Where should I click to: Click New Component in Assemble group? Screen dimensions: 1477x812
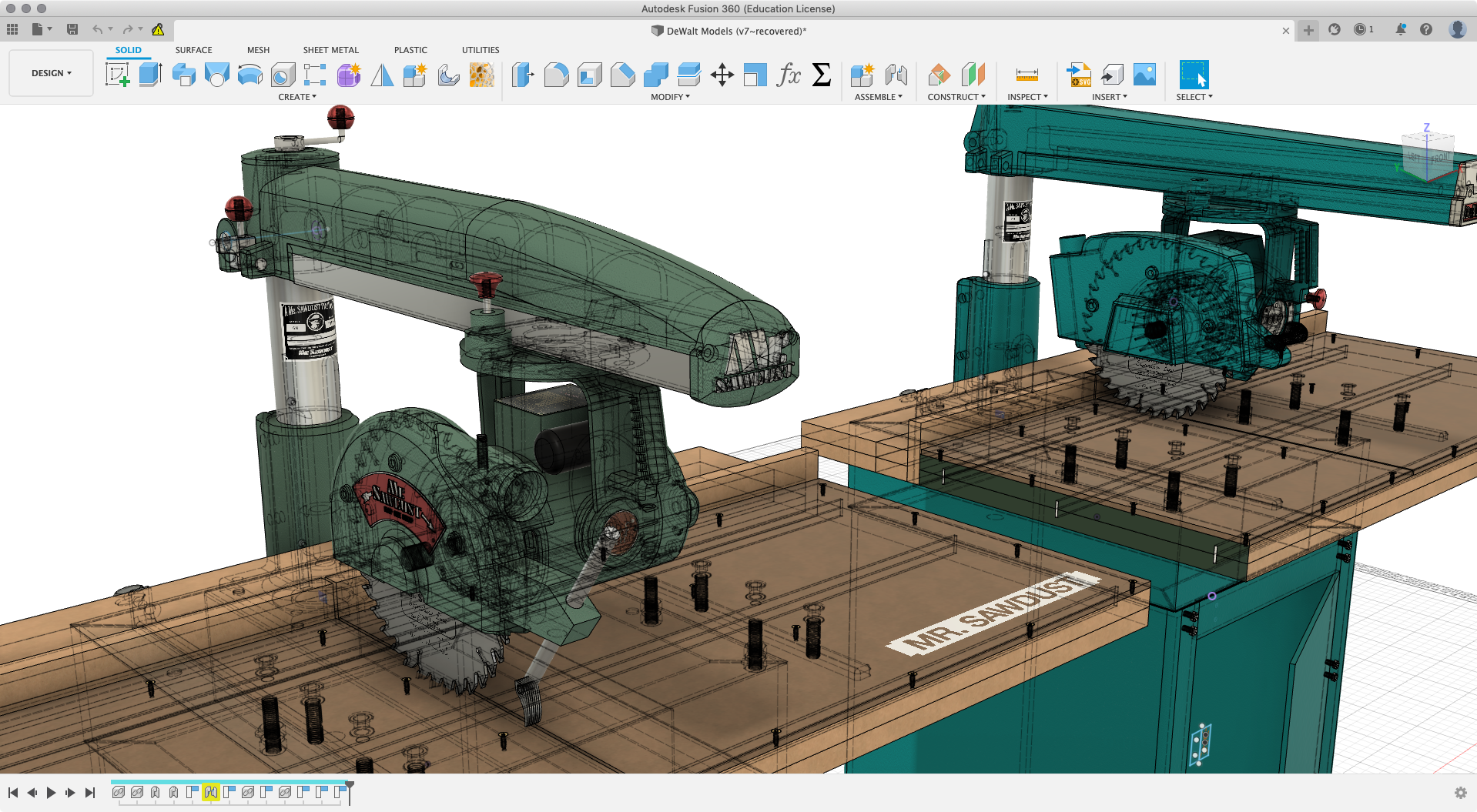coord(862,75)
